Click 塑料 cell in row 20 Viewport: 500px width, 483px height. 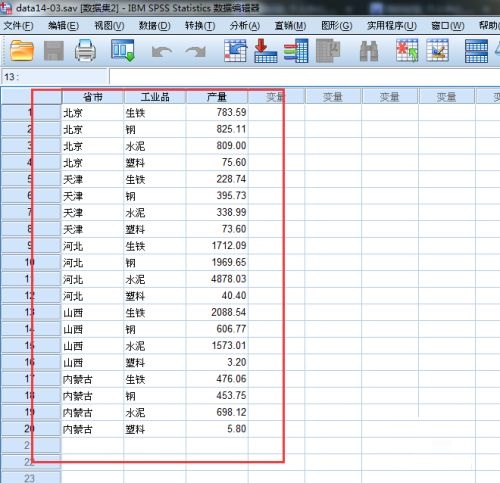pyautogui.click(x=155, y=429)
